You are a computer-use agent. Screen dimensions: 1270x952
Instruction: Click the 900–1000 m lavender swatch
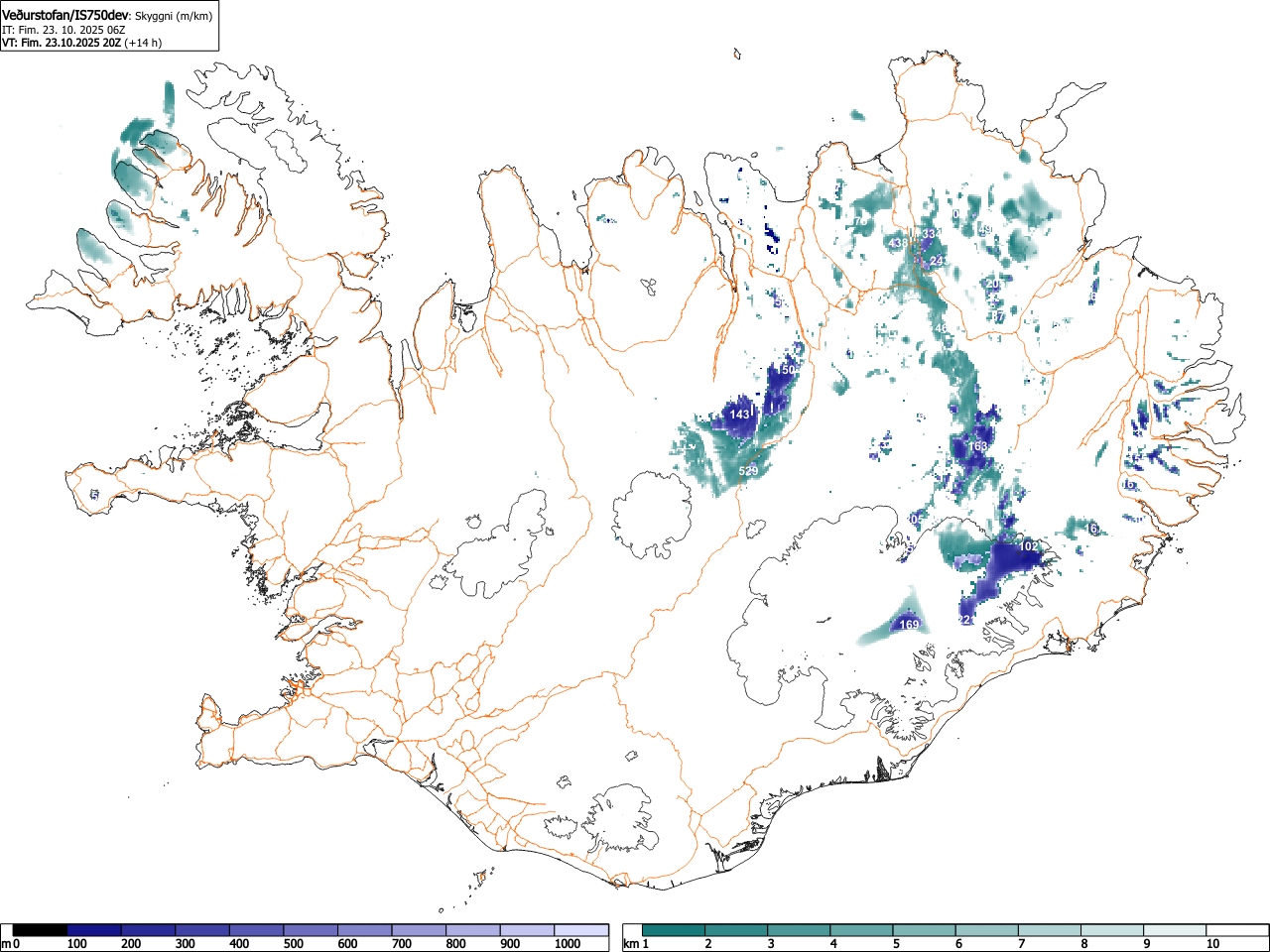coord(527,930)
